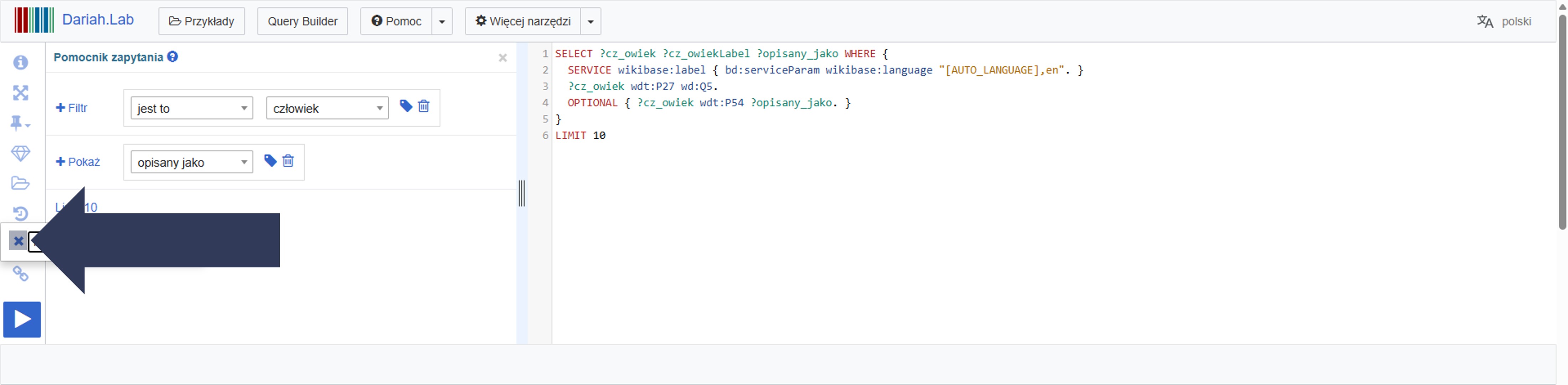Click the diamond icon in left sidebar

tap(21, 153)
